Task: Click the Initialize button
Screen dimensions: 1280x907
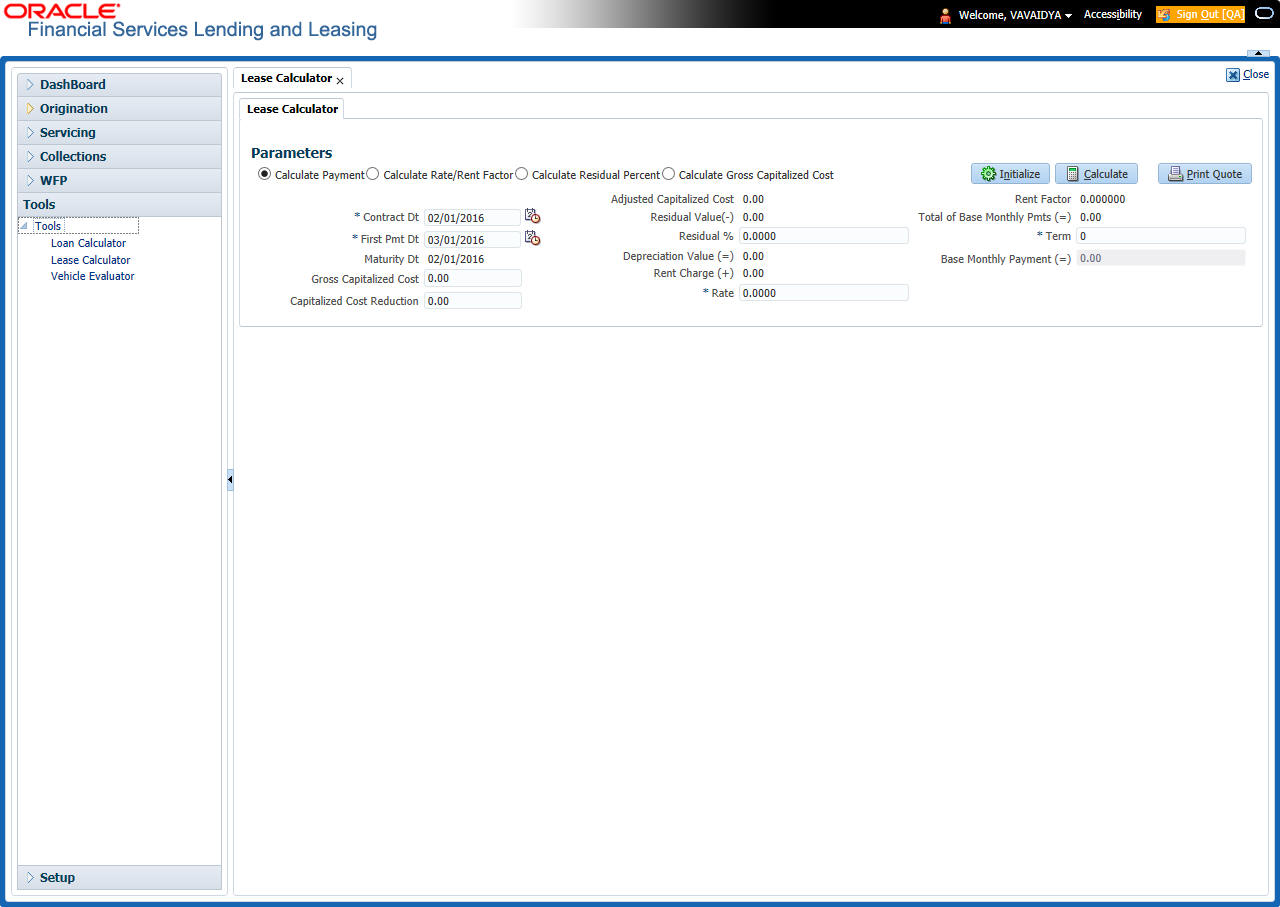Action: click(x=1010, y=174)
